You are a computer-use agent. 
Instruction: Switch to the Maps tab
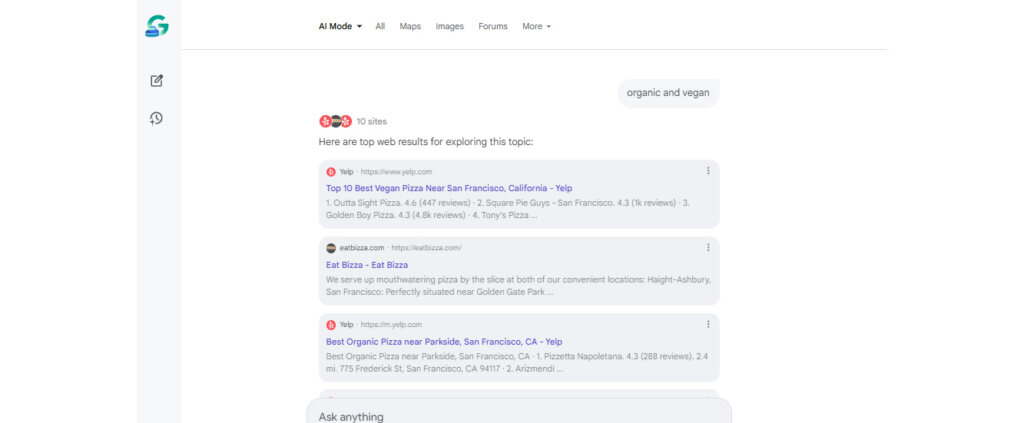[x=410, y=26]
